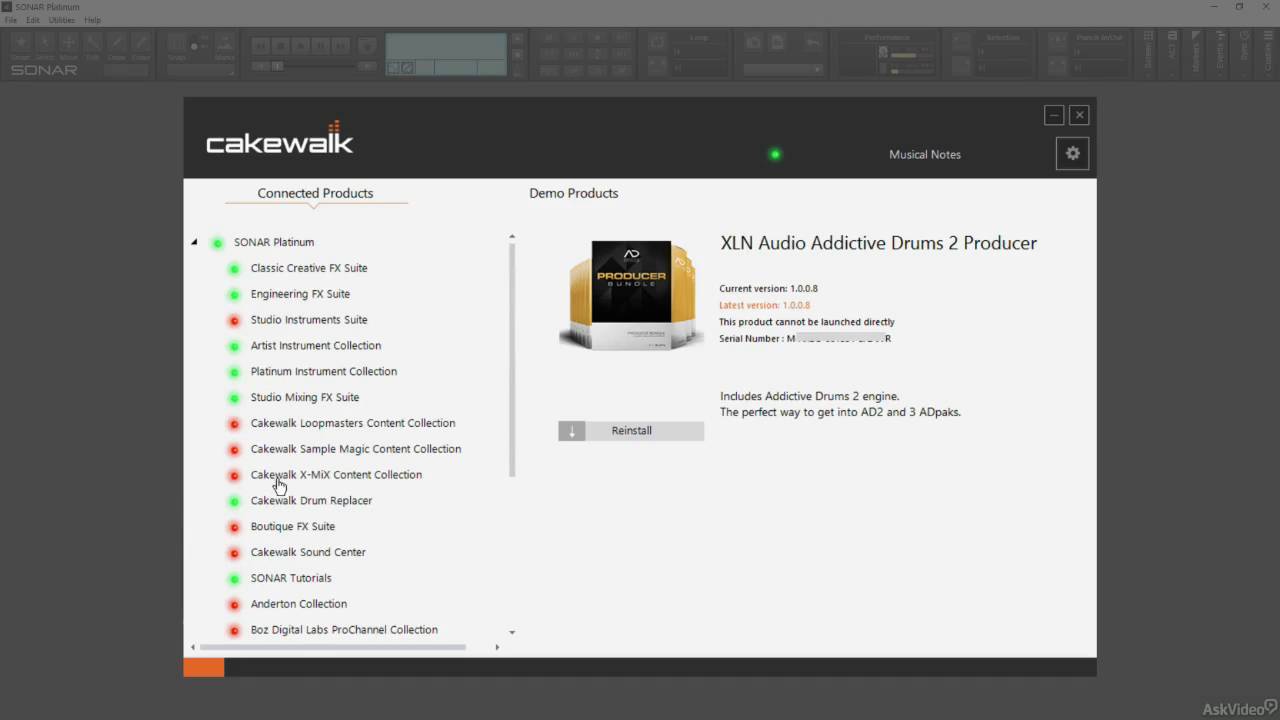1280x720 pixels.
Task: Select Studio Mixing FX Suite in the list
Action: pyautogui.click(x=305, y=397)
